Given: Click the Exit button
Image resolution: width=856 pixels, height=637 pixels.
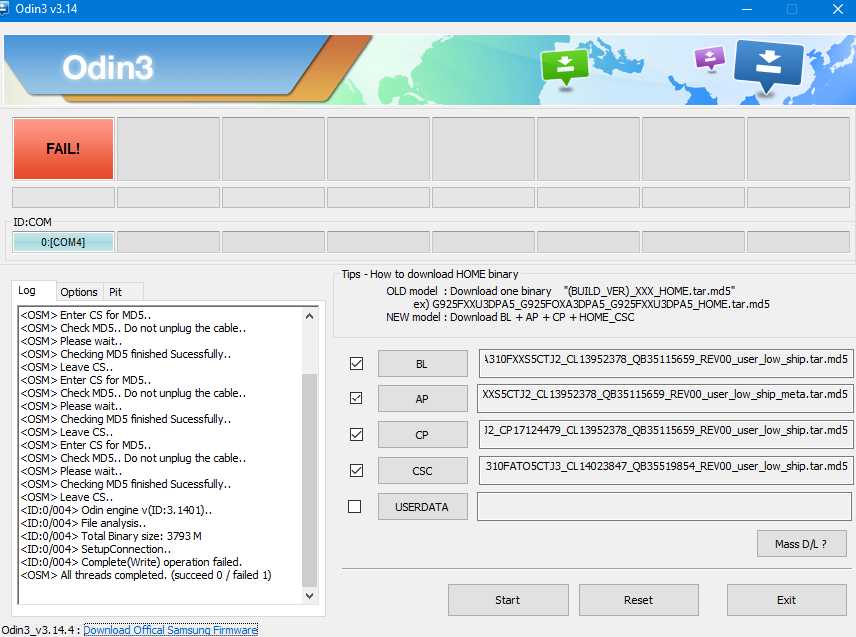Looking at the screenshot, I should (x=787, y=600).
